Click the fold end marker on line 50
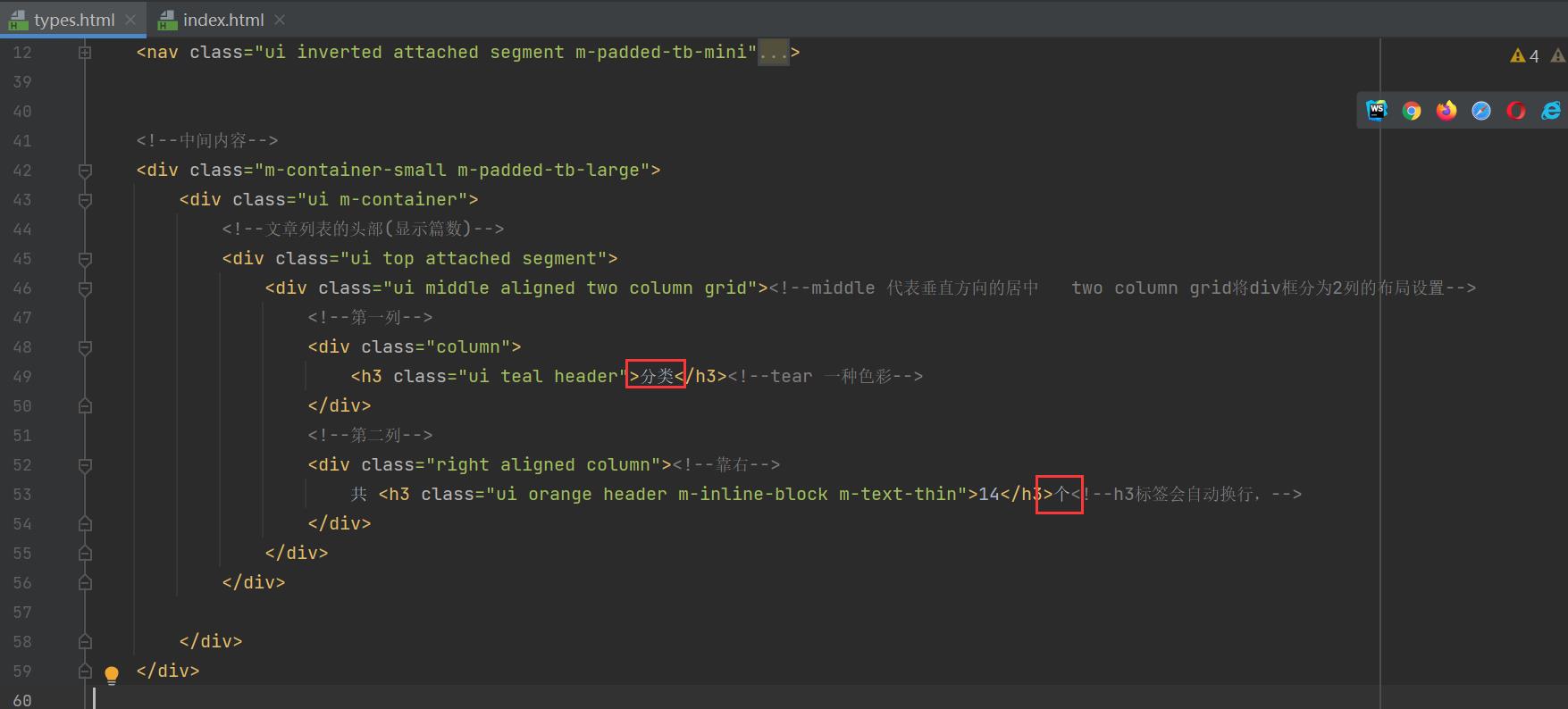1568x709 pixels. [85, 406]
